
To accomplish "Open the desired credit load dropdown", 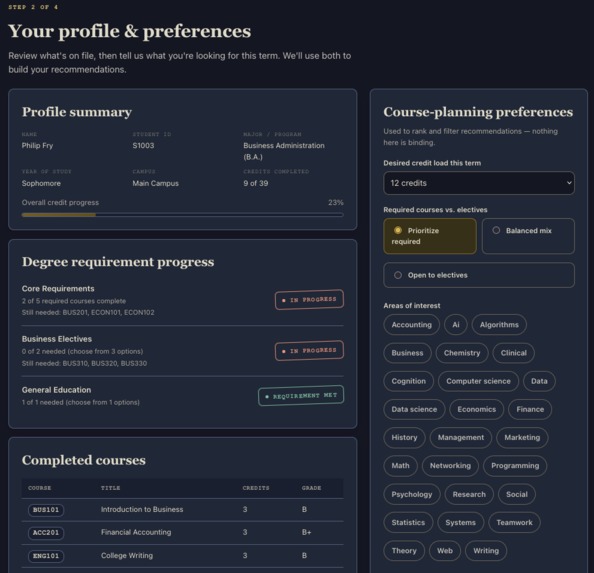I will (478, 183).
